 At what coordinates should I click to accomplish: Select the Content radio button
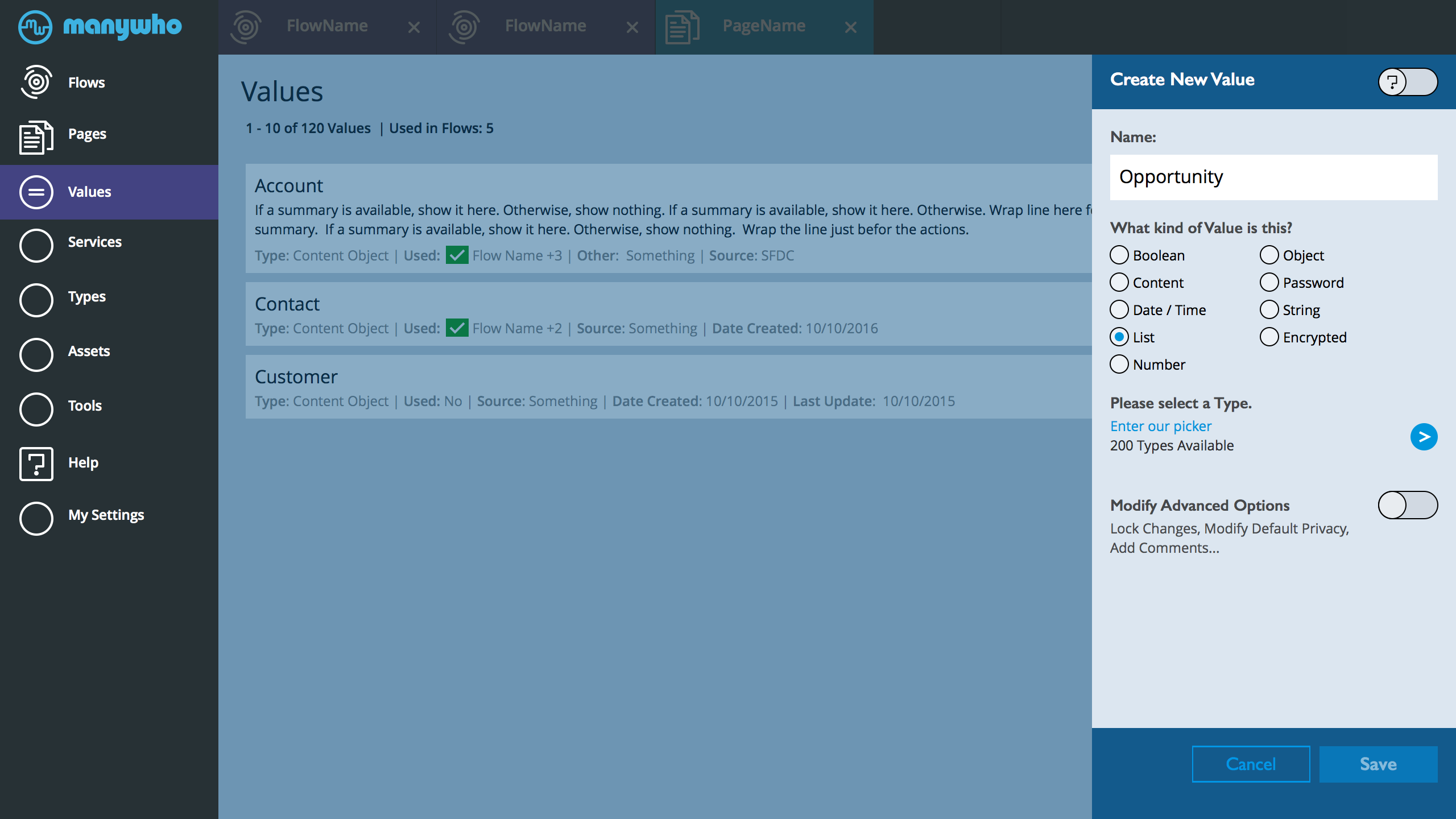click(x=1119, y=282)
